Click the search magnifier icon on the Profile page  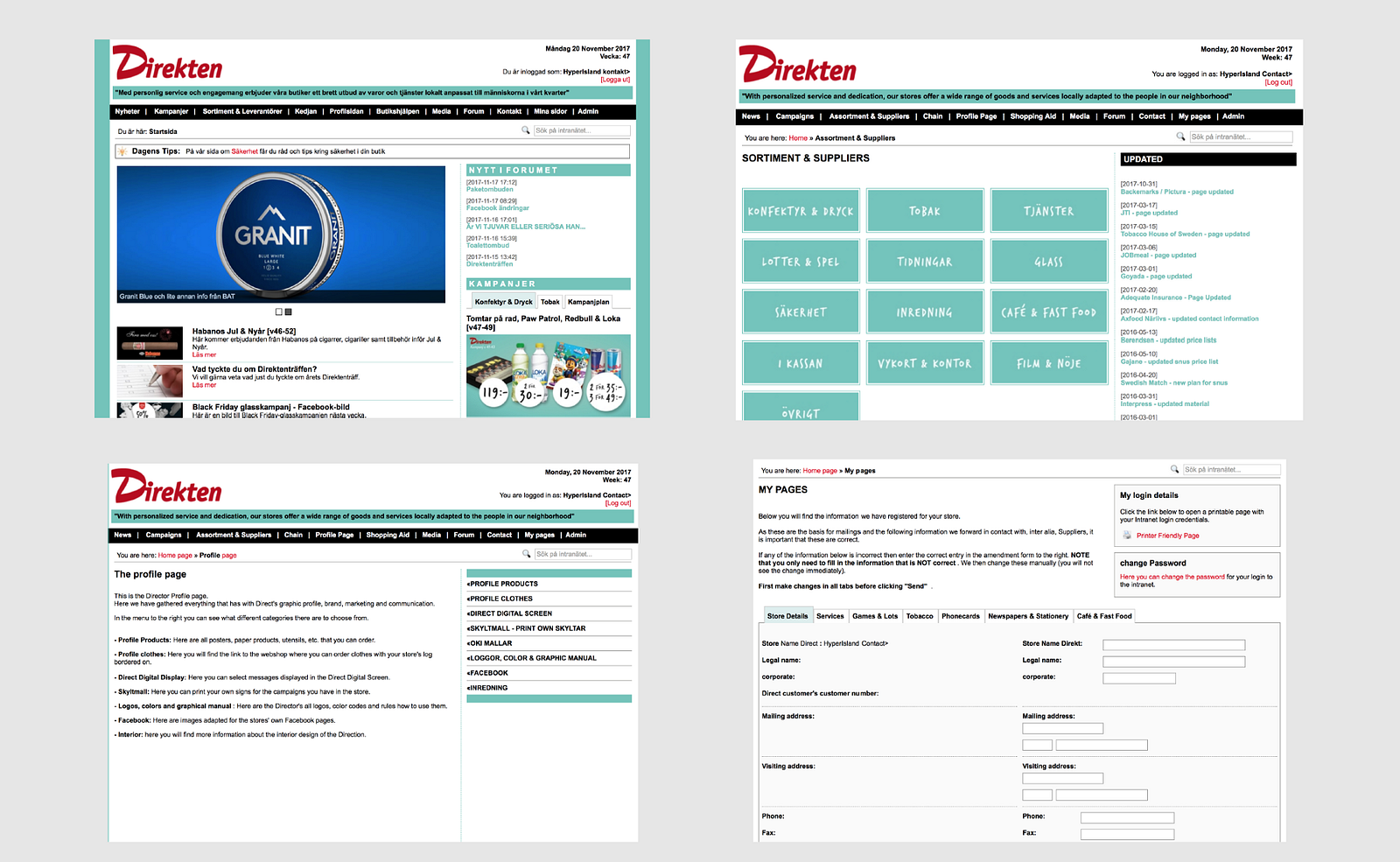(527, 554)
